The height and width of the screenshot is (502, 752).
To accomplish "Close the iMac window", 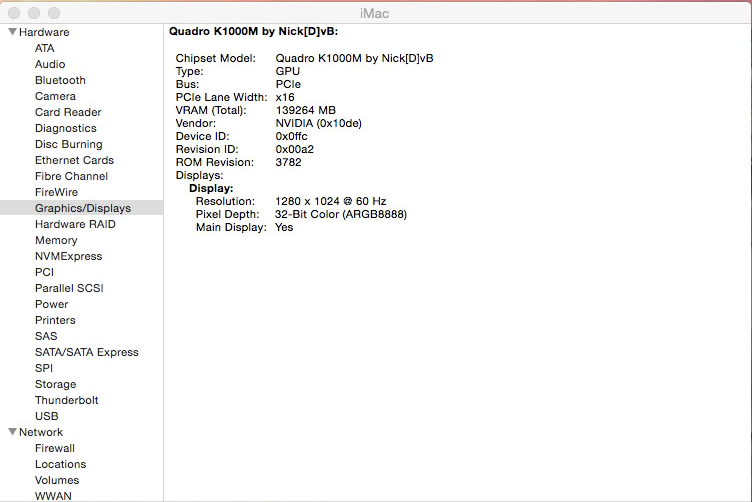I will click(x=14, y=12).
